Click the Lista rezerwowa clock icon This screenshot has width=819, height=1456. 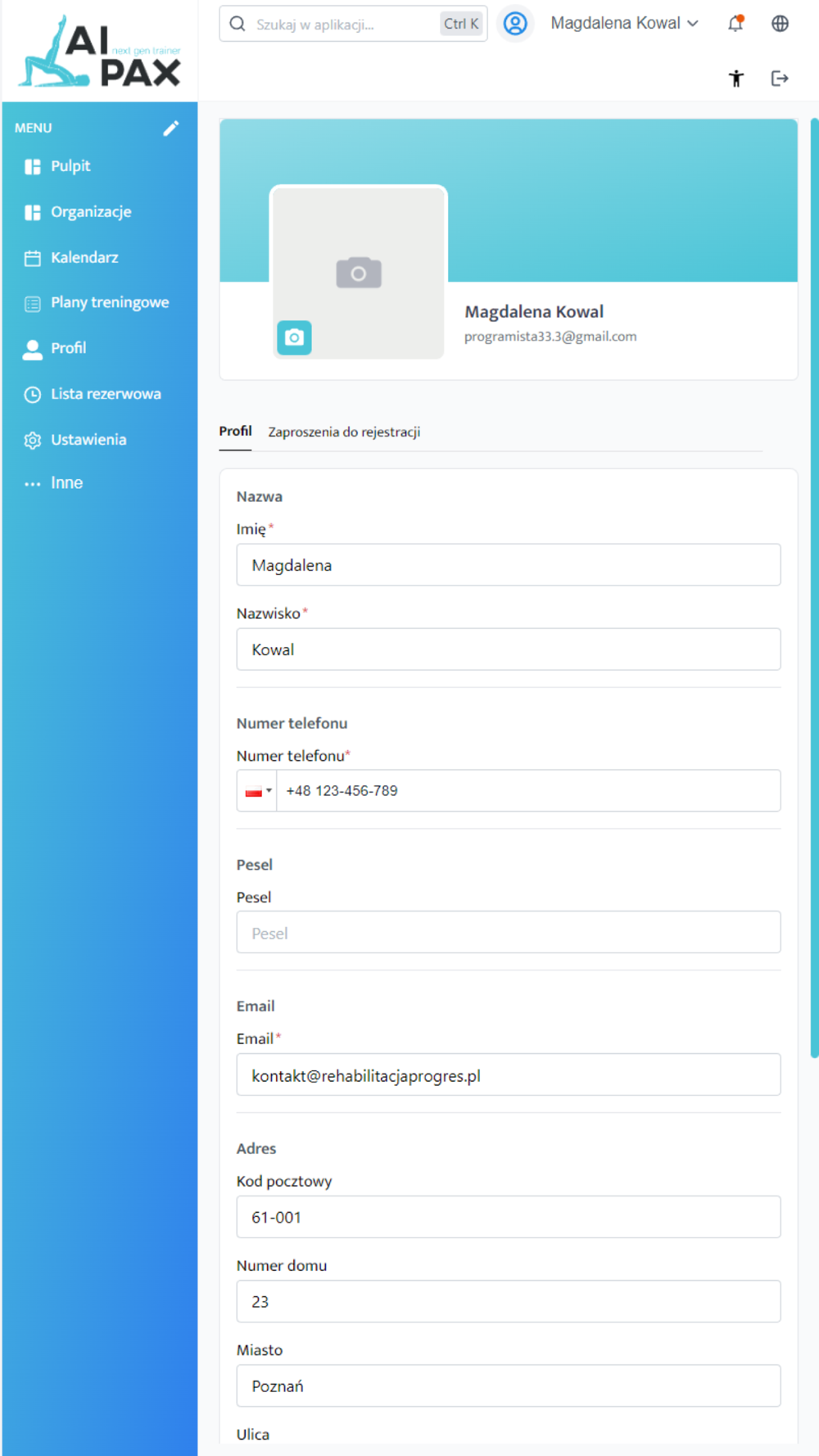click(33, 394)
